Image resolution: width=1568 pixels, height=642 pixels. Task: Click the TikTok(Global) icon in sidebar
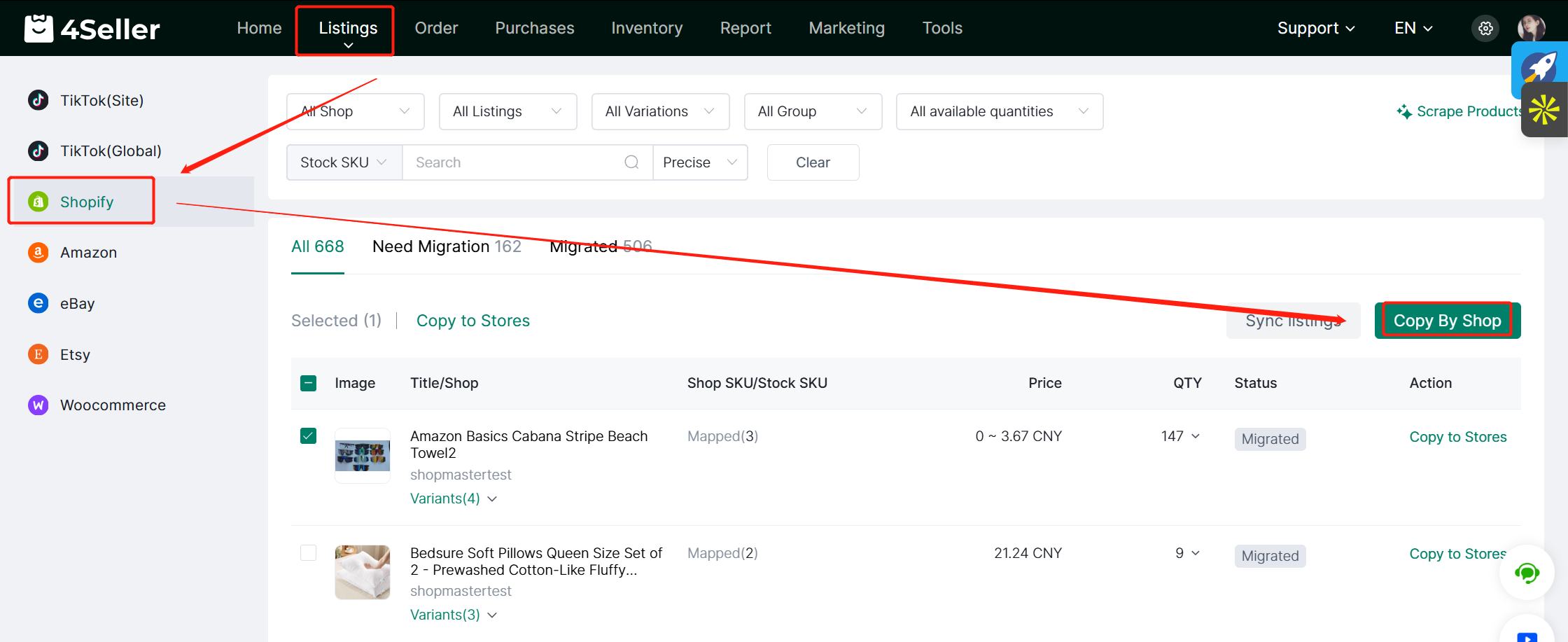38,151
